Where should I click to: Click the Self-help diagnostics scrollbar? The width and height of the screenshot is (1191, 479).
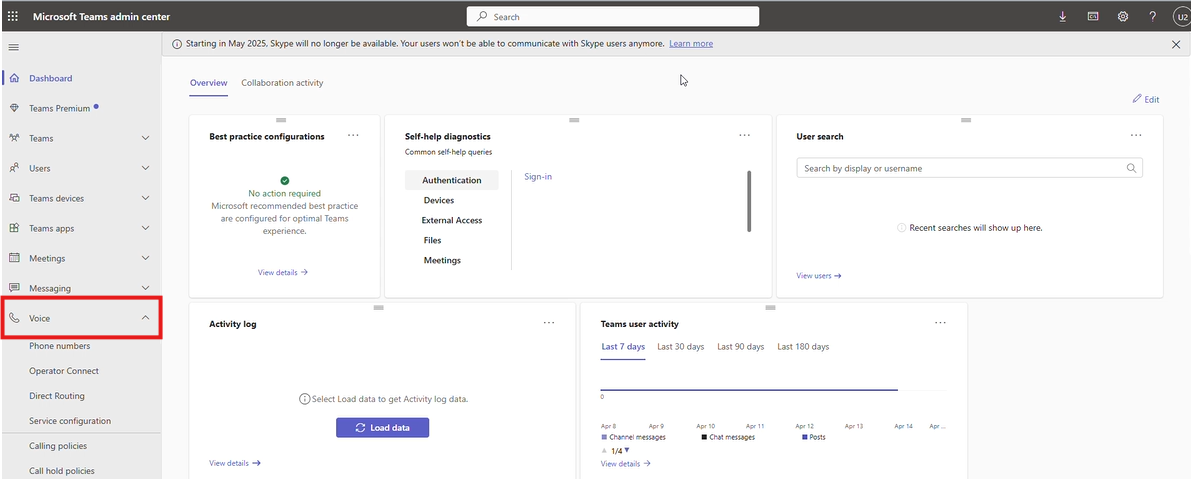pos(749,201)
